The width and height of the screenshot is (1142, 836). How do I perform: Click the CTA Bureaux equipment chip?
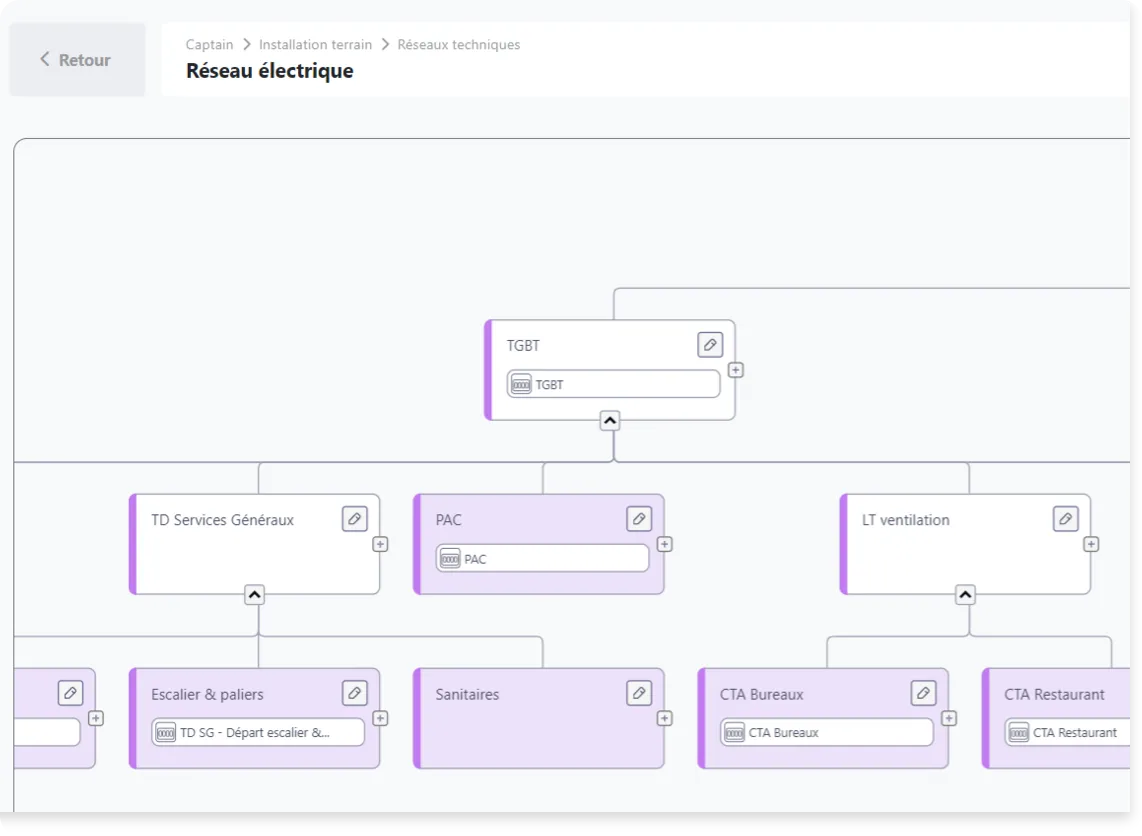(x=826, y=733)
